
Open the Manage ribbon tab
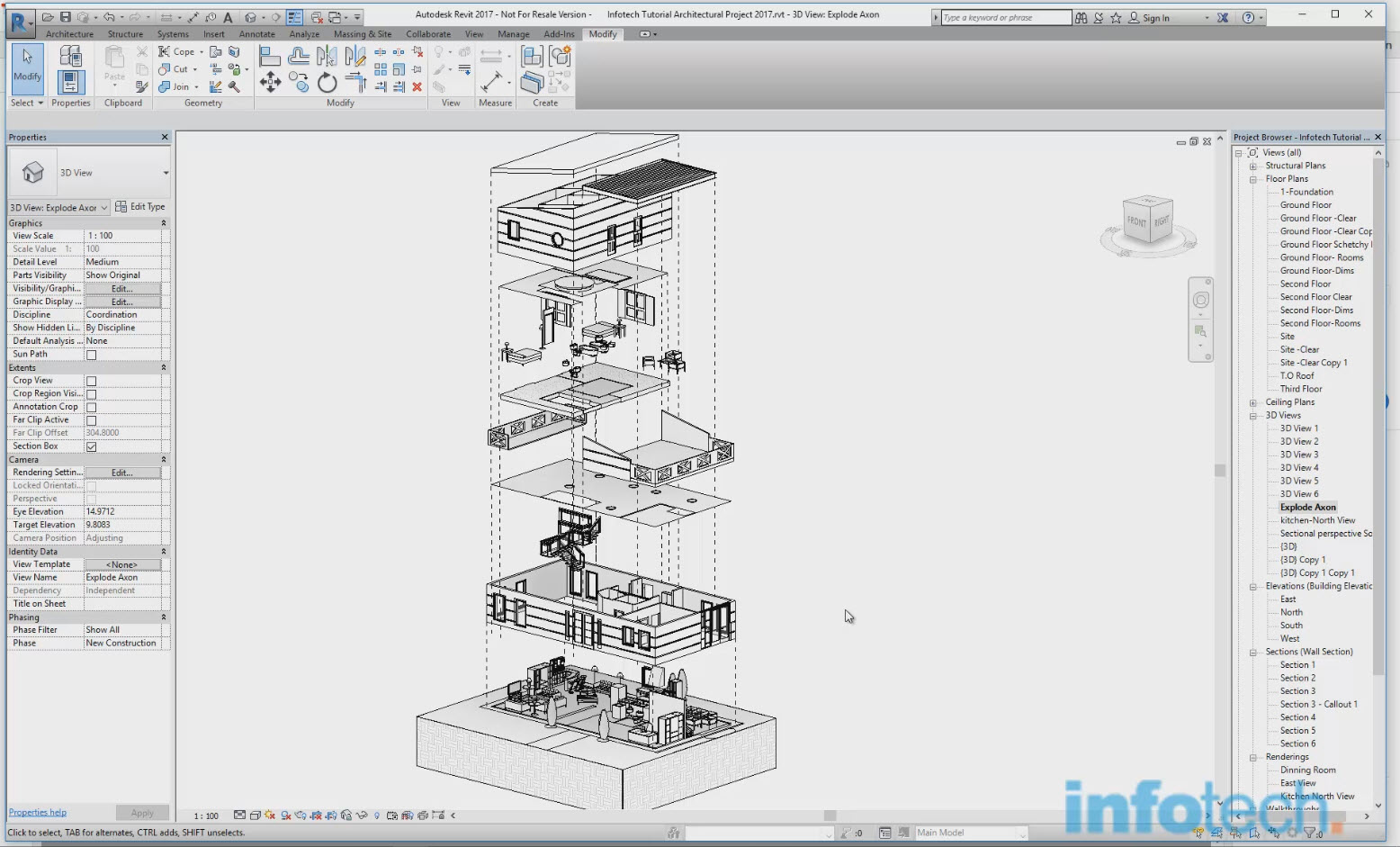513,34
